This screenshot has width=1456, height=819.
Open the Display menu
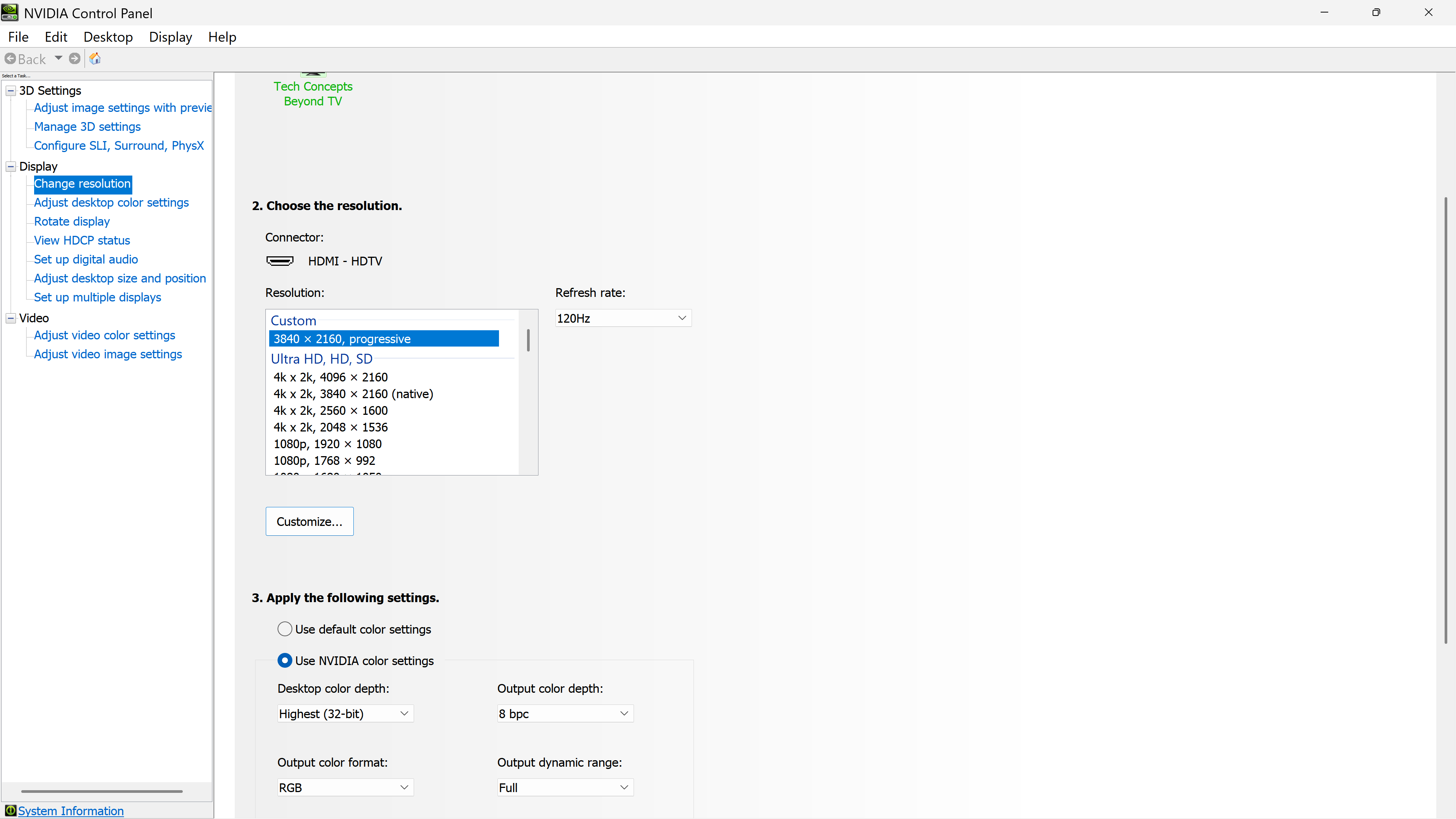(x=171, y=37)
